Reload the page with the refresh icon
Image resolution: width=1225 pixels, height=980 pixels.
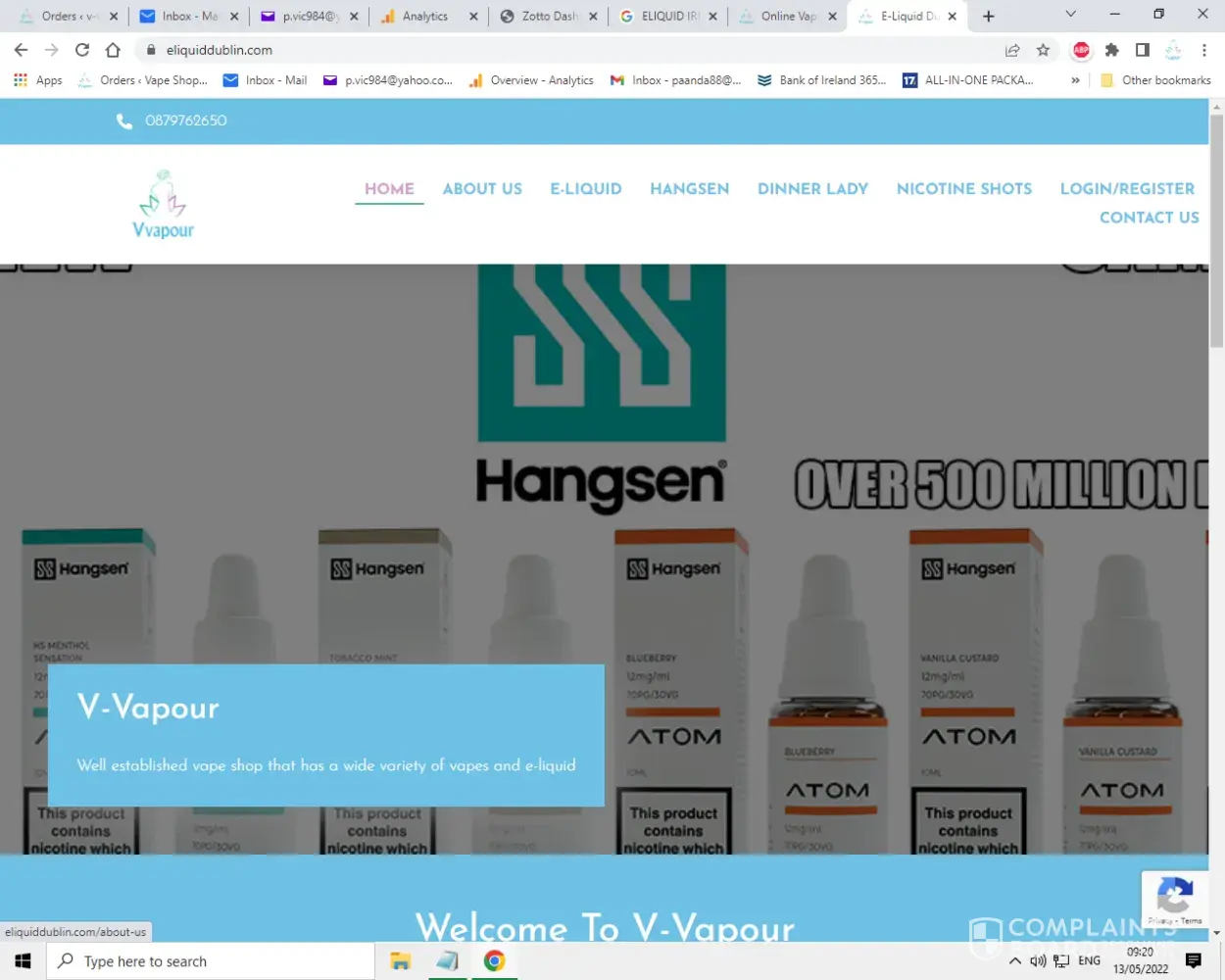[82, 50]
